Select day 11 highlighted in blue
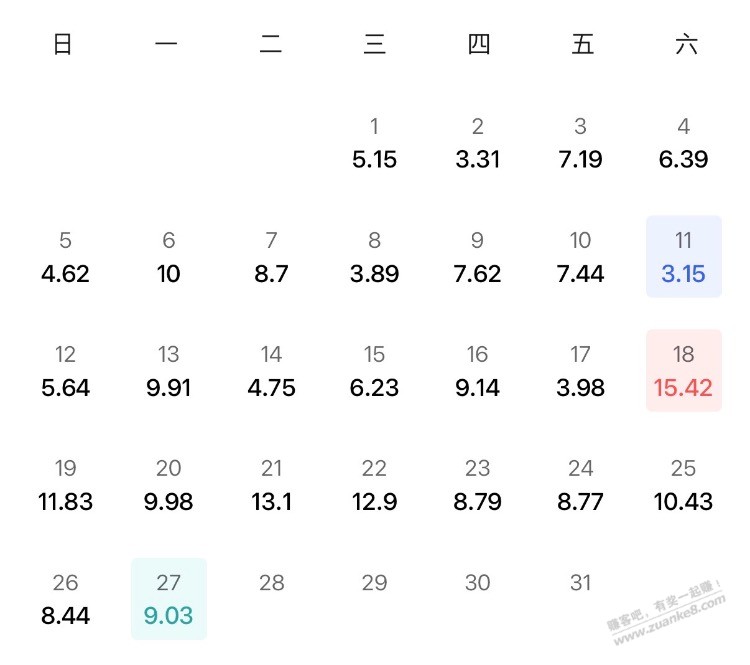The width and height of the screenshot is (750, 665). click(684, 256)
